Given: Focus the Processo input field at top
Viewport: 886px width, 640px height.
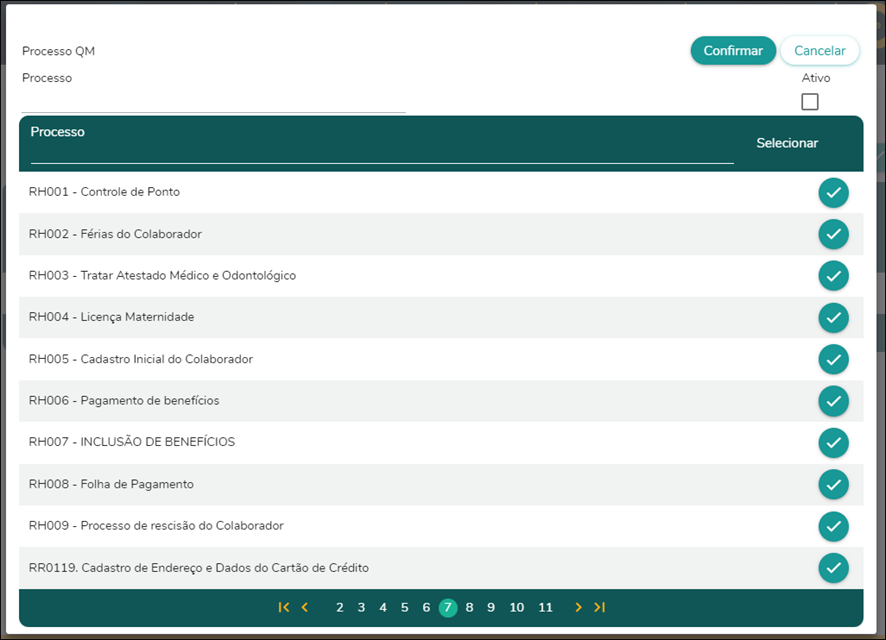Looking at the screenshot, I should [213, 101].
